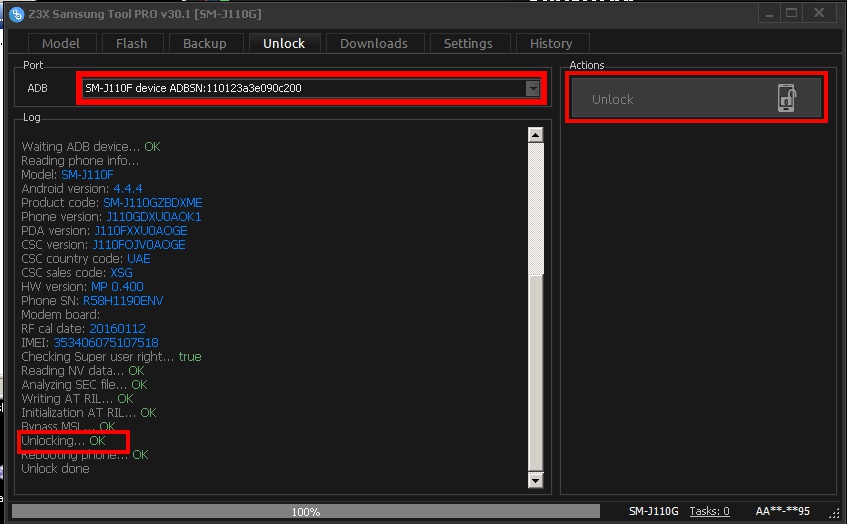Click the SM-J110G status bar entry
This screenshot has height=524, width=847.
point(653,511)
